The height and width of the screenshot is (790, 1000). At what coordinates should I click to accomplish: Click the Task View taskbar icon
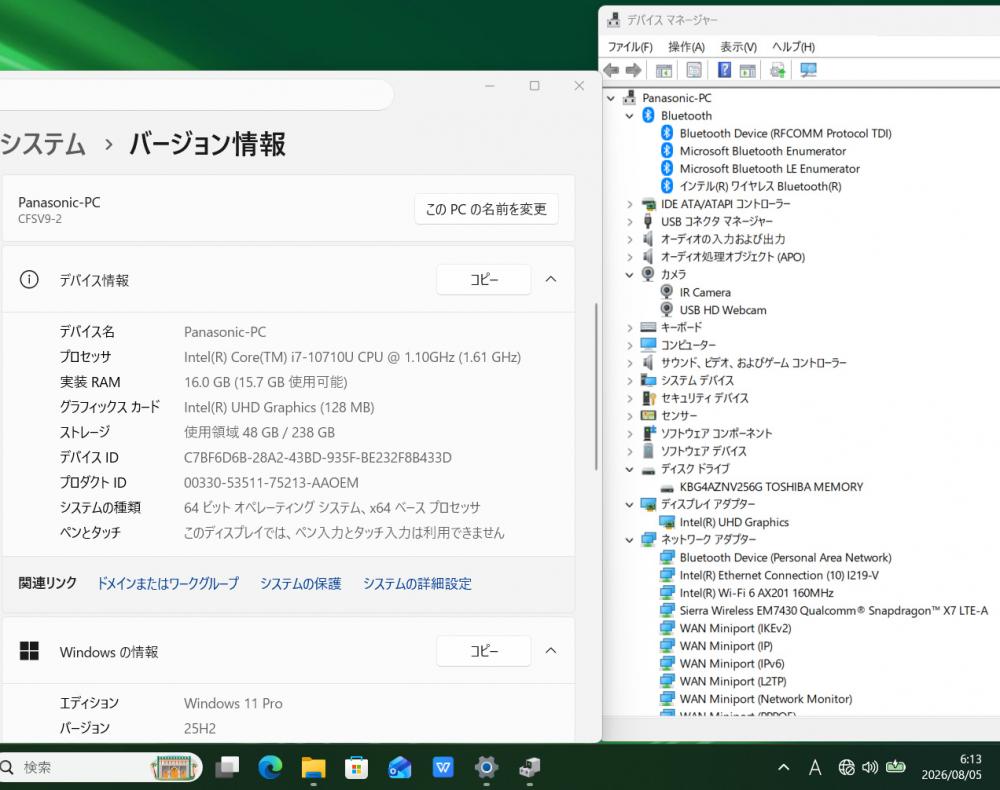coord(227,767)
